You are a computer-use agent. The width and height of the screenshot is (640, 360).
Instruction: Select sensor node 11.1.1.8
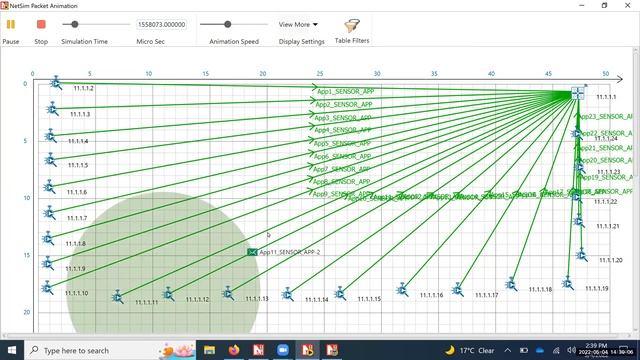48,238
